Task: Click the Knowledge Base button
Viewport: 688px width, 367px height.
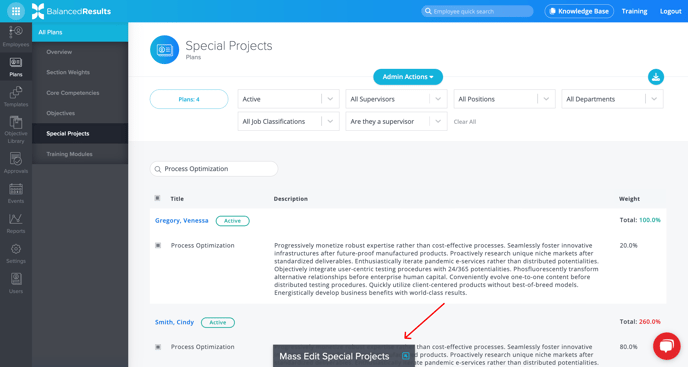Action: [x=579, y=11]
